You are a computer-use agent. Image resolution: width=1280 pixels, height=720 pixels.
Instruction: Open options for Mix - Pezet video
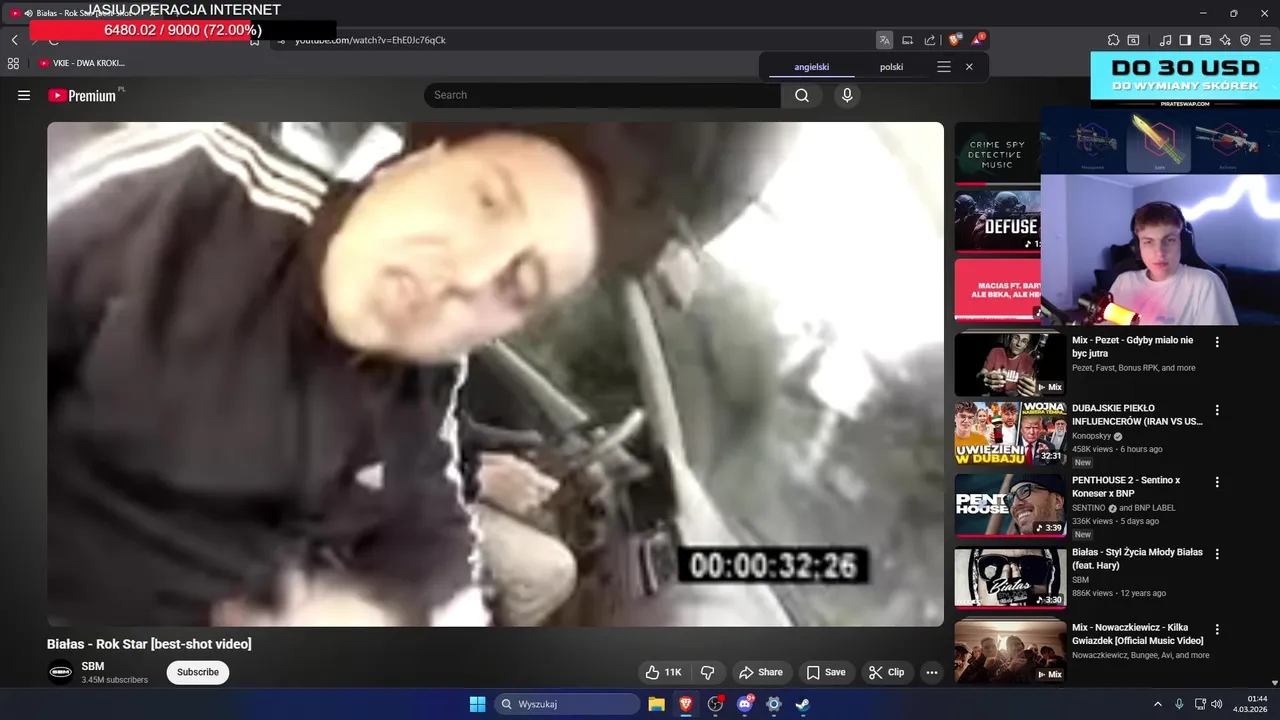[x=1217, y=342]
